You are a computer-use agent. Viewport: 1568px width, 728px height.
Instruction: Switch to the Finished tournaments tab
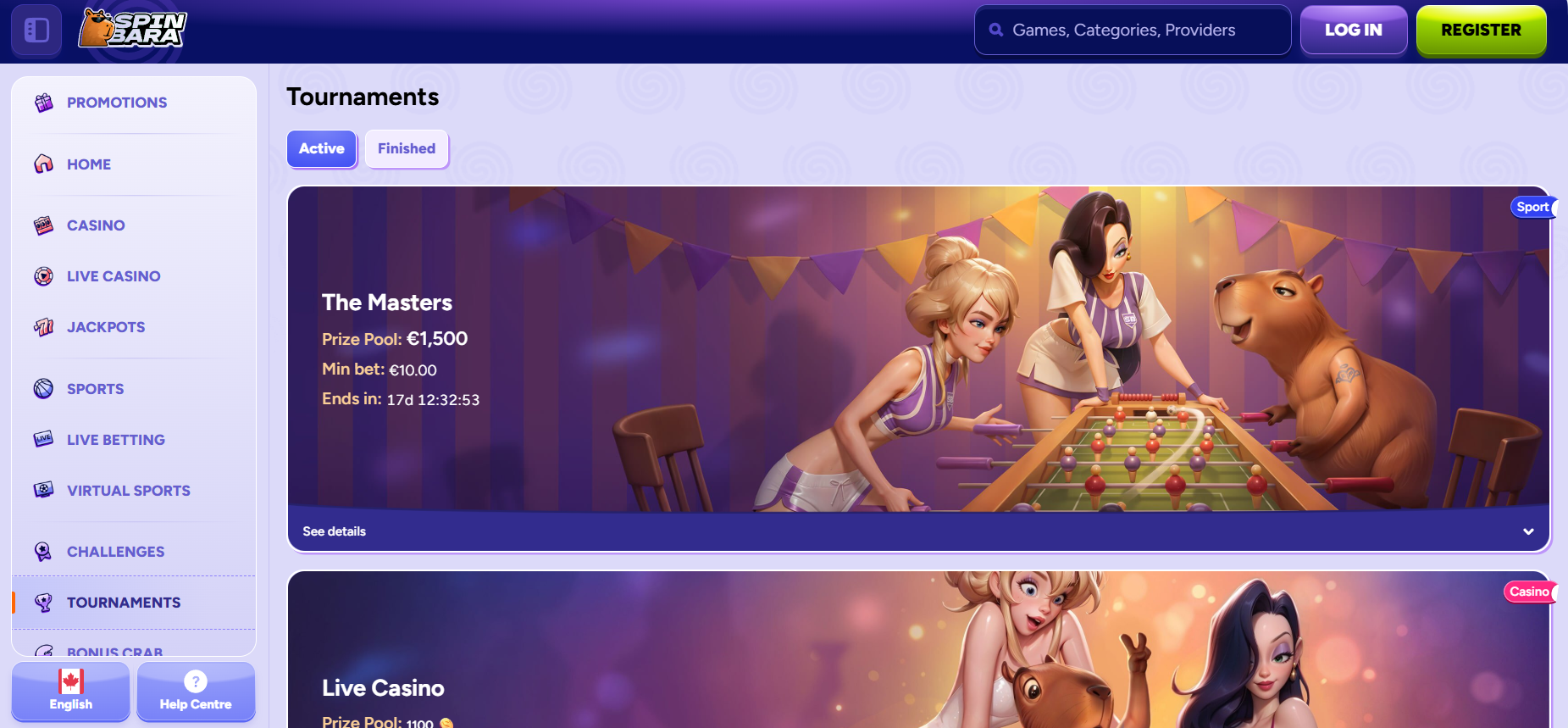407,148
